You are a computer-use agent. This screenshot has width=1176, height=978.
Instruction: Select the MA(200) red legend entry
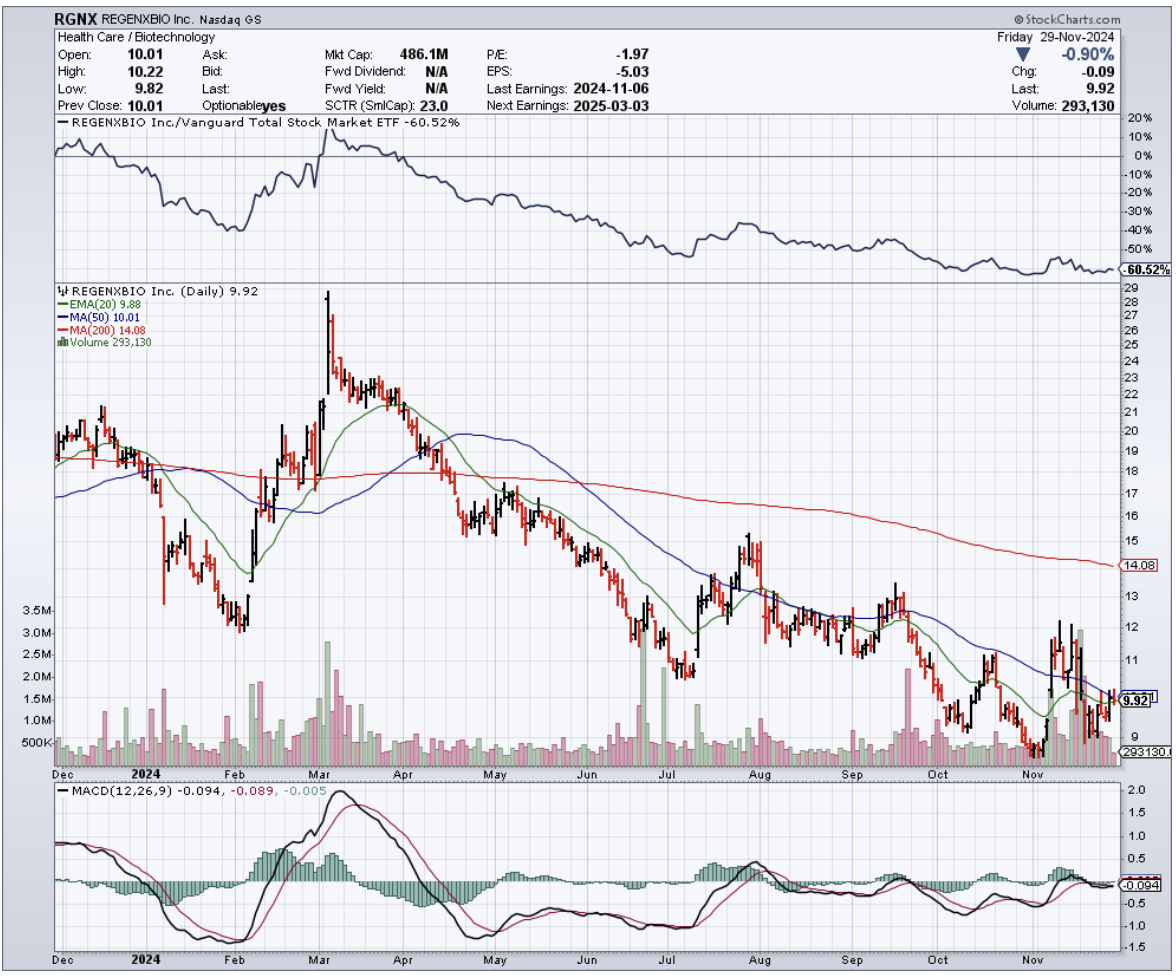pos(96,330)
